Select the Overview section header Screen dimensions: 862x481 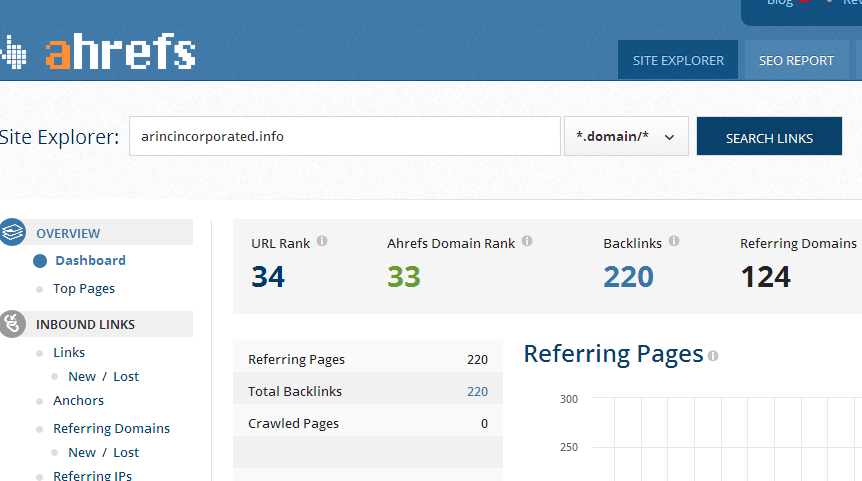[96, 233]
